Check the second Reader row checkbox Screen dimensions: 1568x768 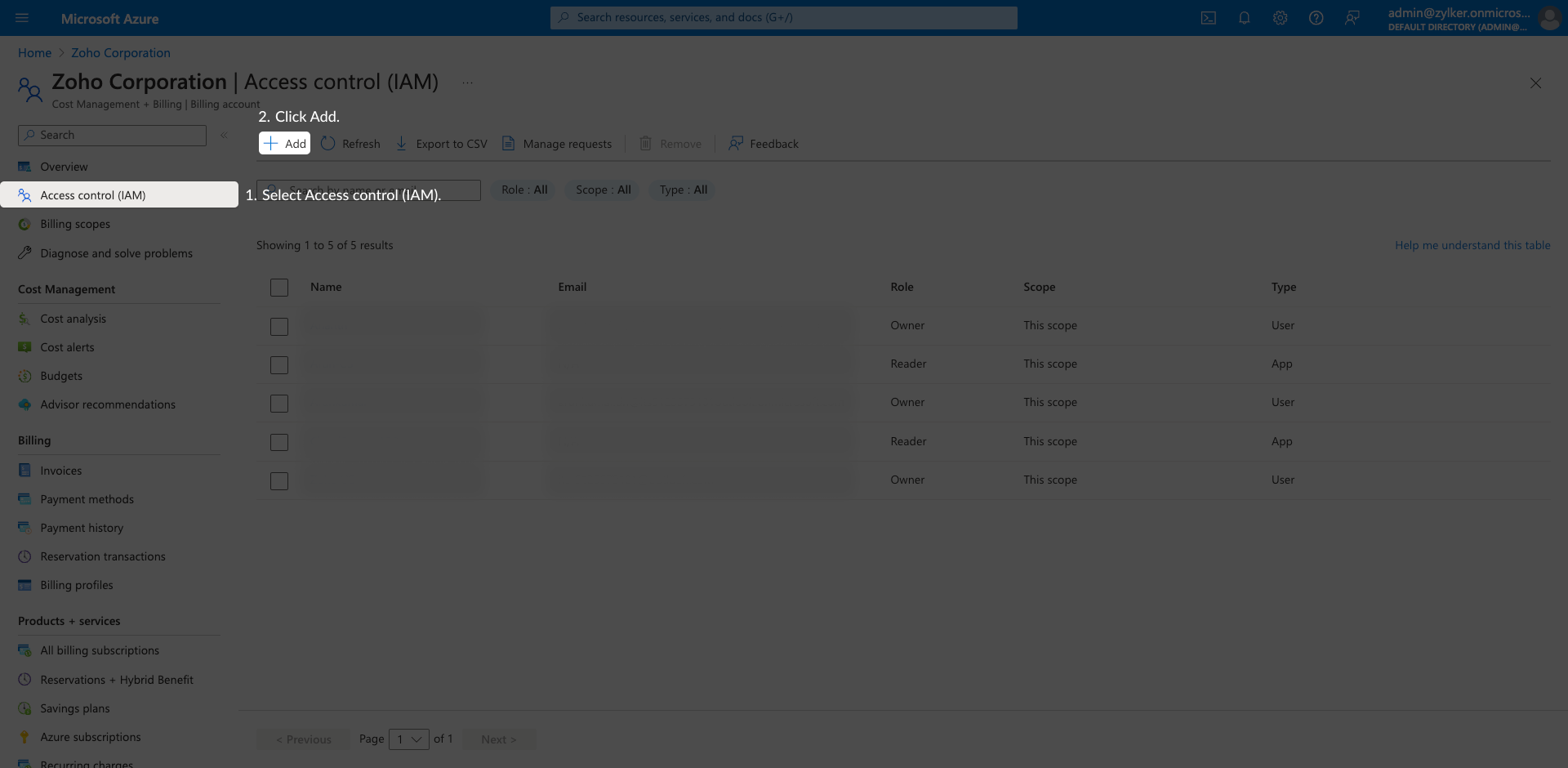[279, 442]
